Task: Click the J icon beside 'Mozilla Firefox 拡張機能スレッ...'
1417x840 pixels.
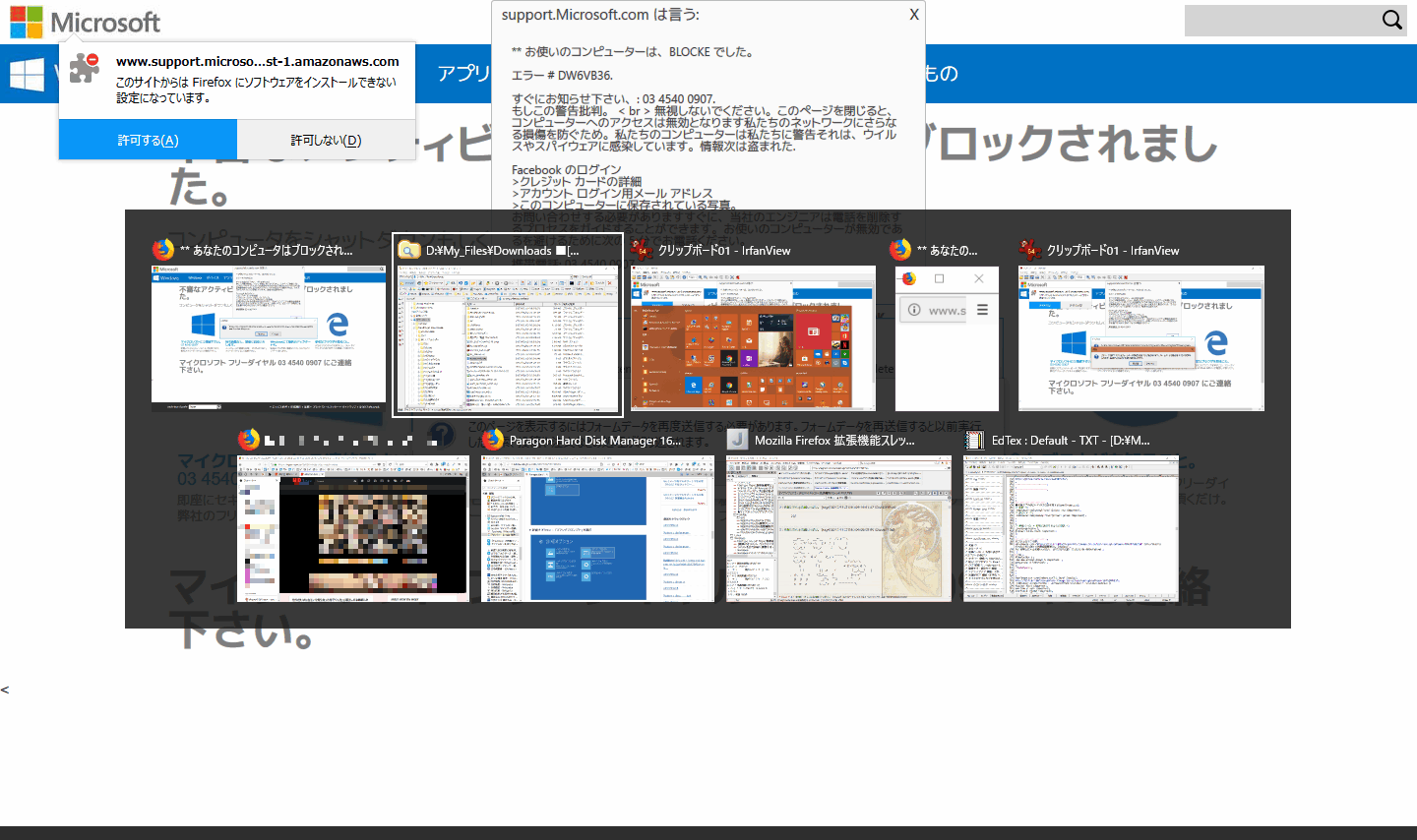Action: coord(737,440)
